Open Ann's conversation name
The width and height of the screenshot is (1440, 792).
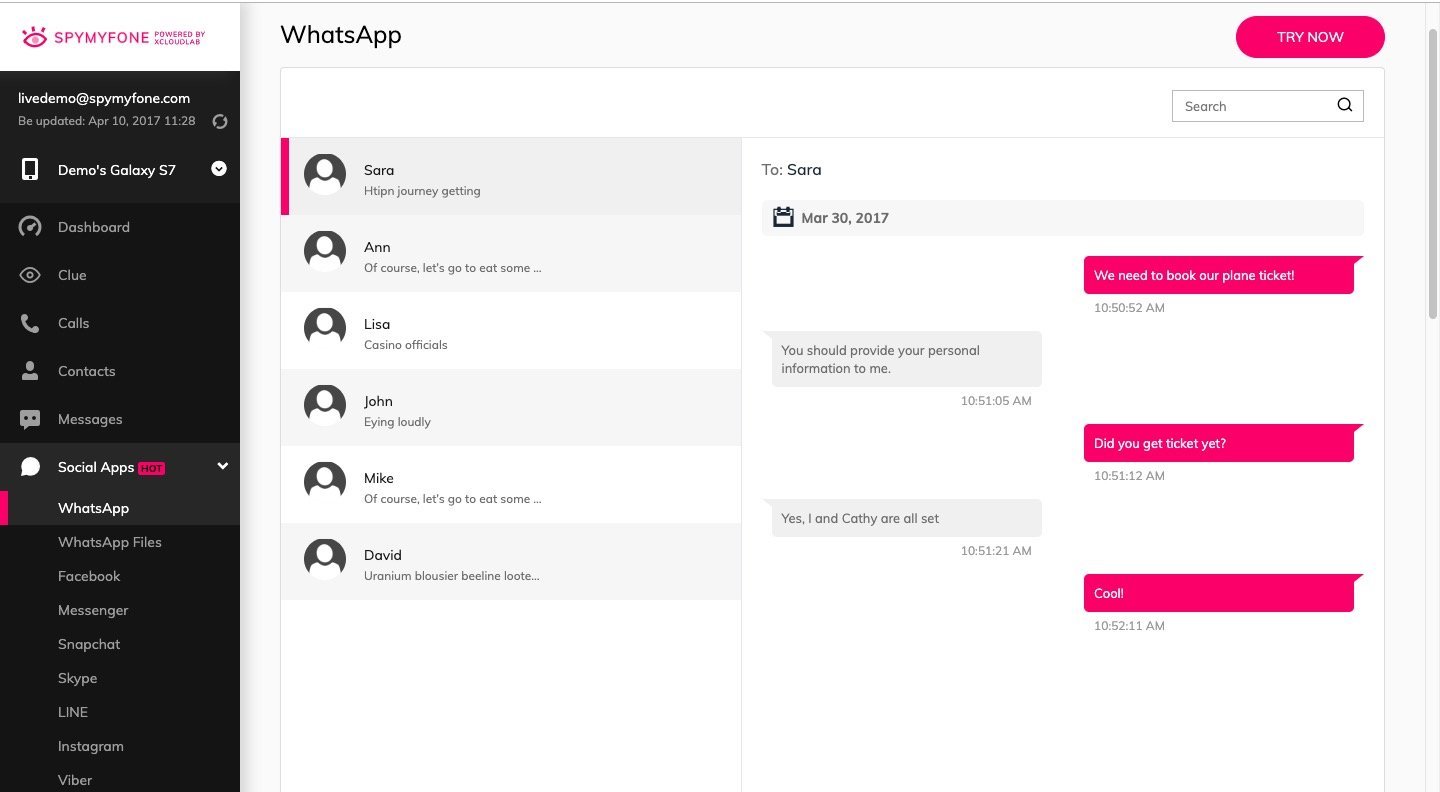377,247
